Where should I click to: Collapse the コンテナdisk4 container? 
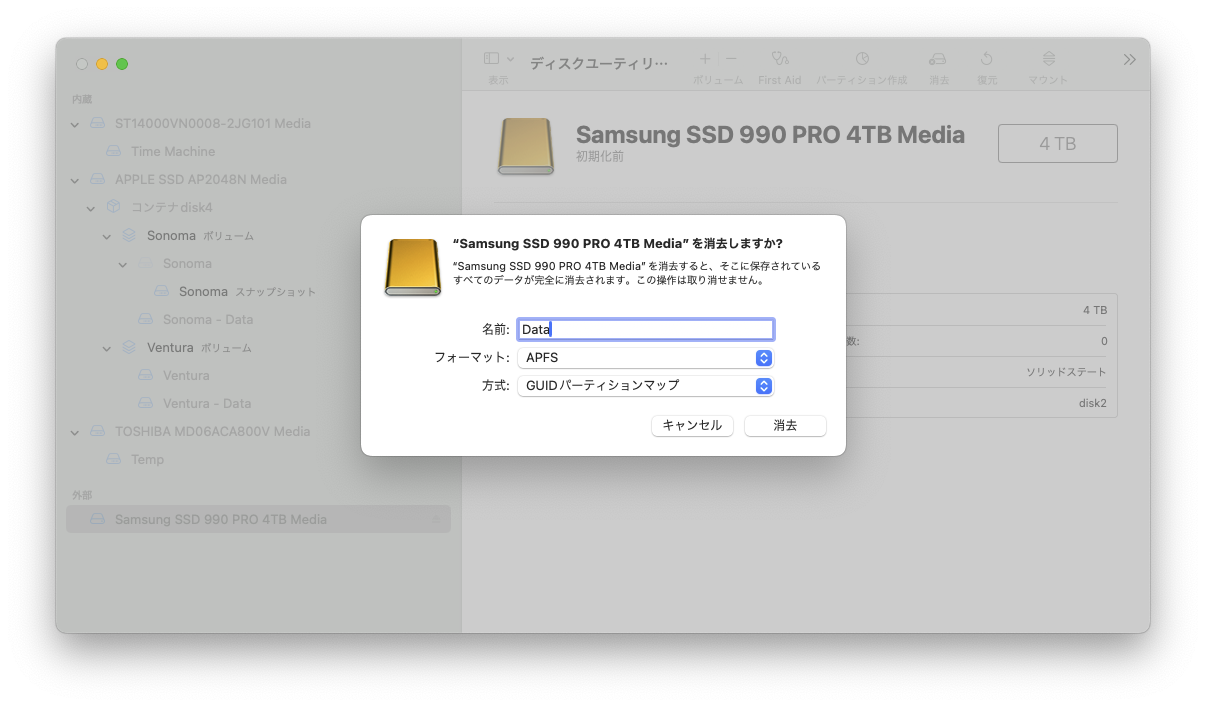(91, 208)
